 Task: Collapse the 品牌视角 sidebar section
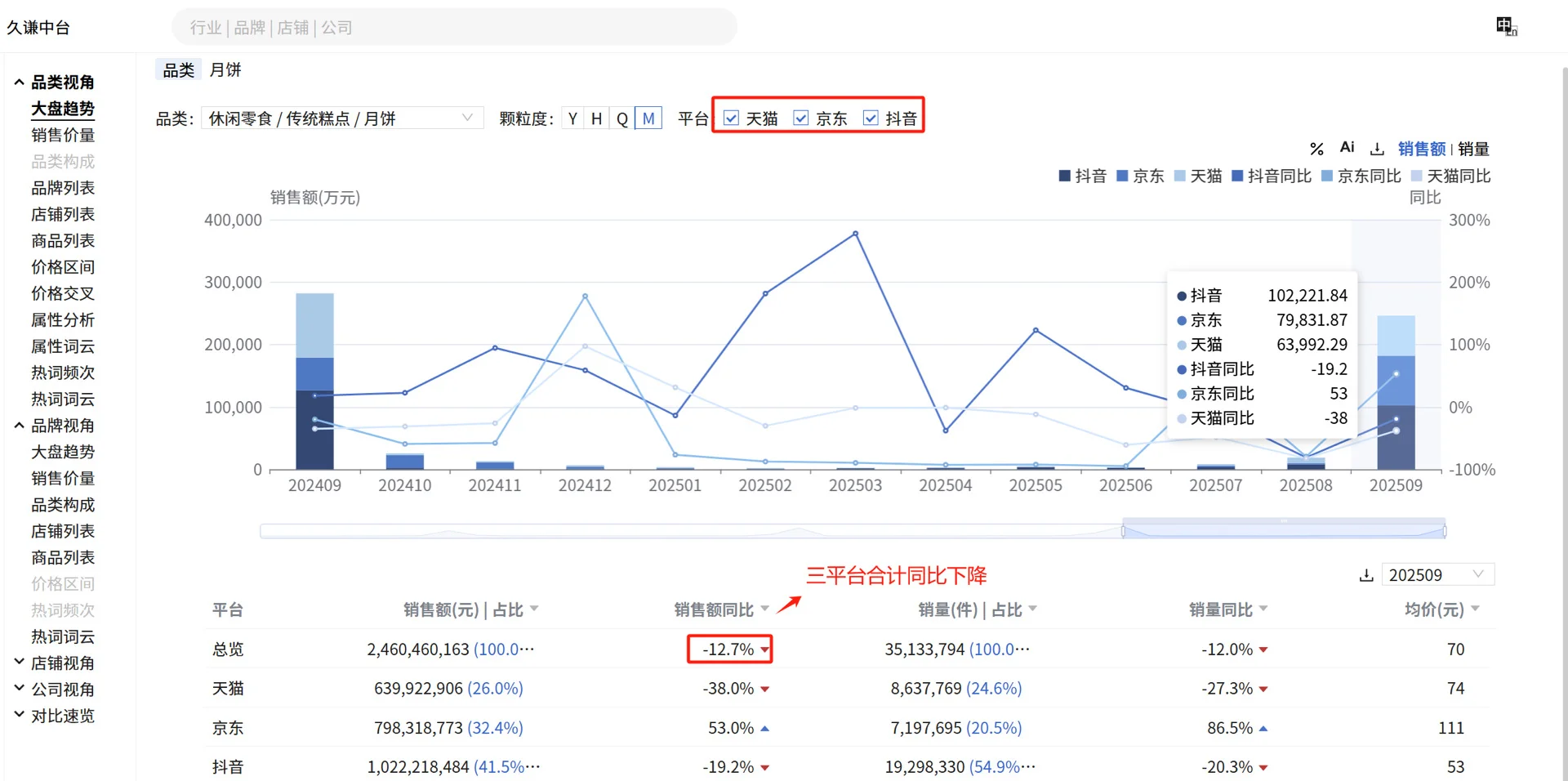click(19, 425)
